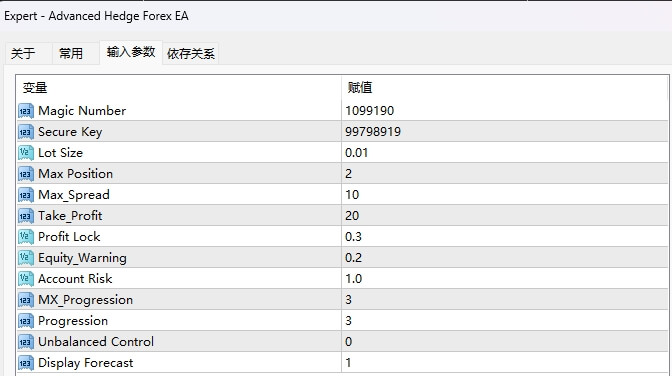This screenshot has width=672, height=376.
Task: Select the Equity_Warning variable name
Action: (x=82, y=258)
